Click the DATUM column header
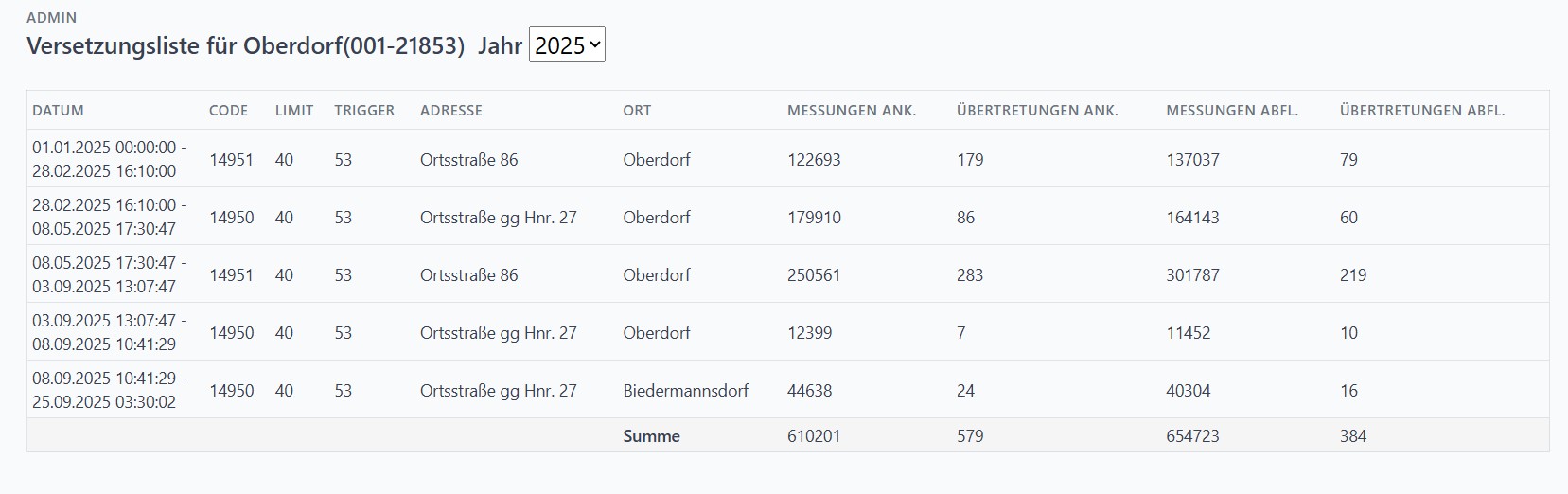This screenshot has width=1568, height=494. point(58,111)
